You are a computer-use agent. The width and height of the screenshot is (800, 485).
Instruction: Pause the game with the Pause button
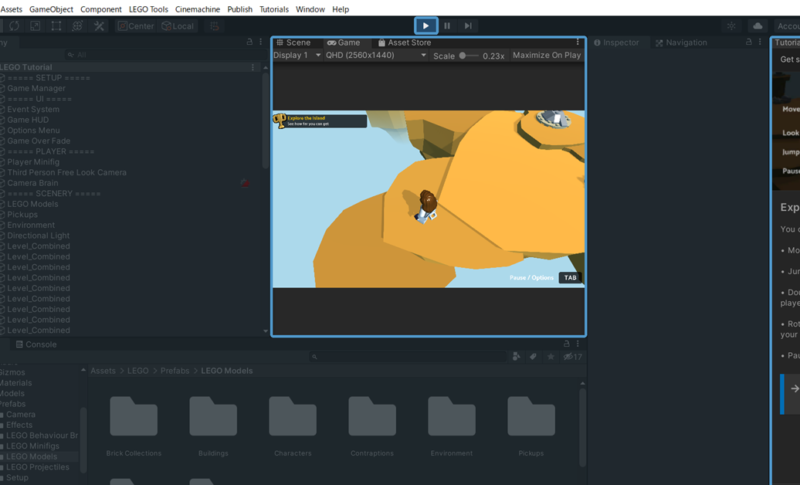pos(447,25)
